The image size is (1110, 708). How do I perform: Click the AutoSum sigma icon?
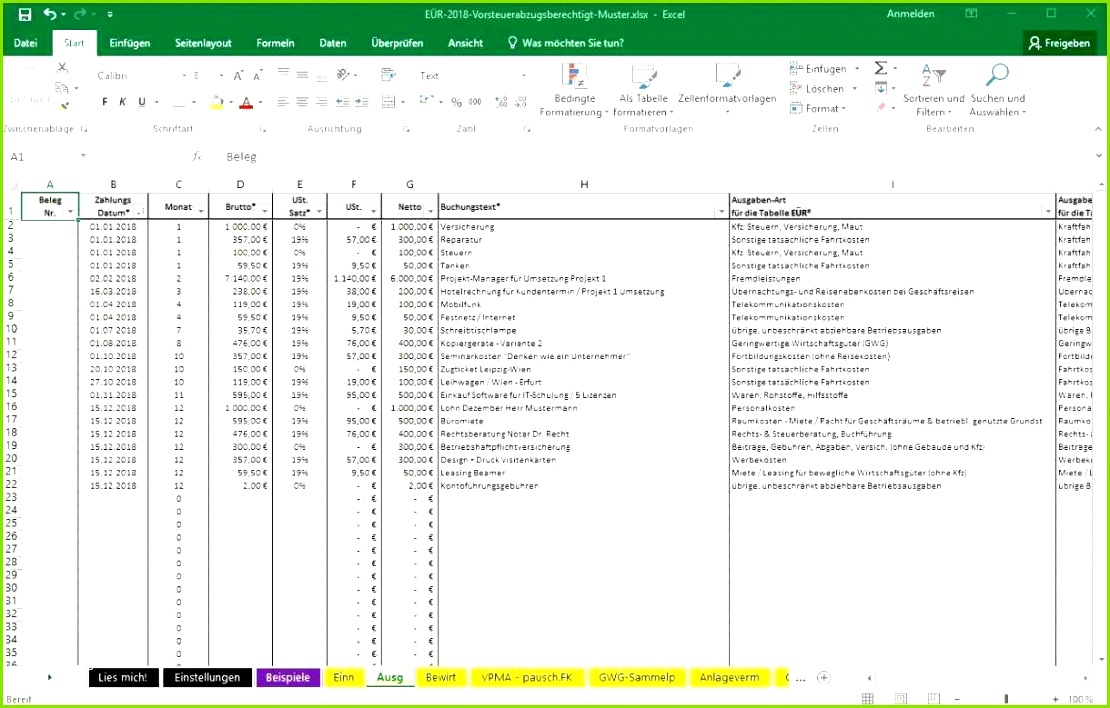(881, 68)
